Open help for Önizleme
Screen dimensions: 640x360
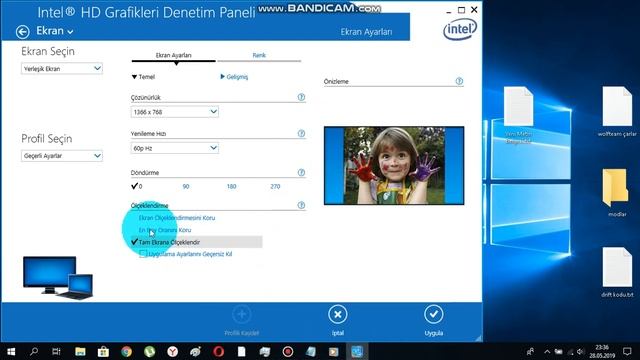tap(459, 81)
